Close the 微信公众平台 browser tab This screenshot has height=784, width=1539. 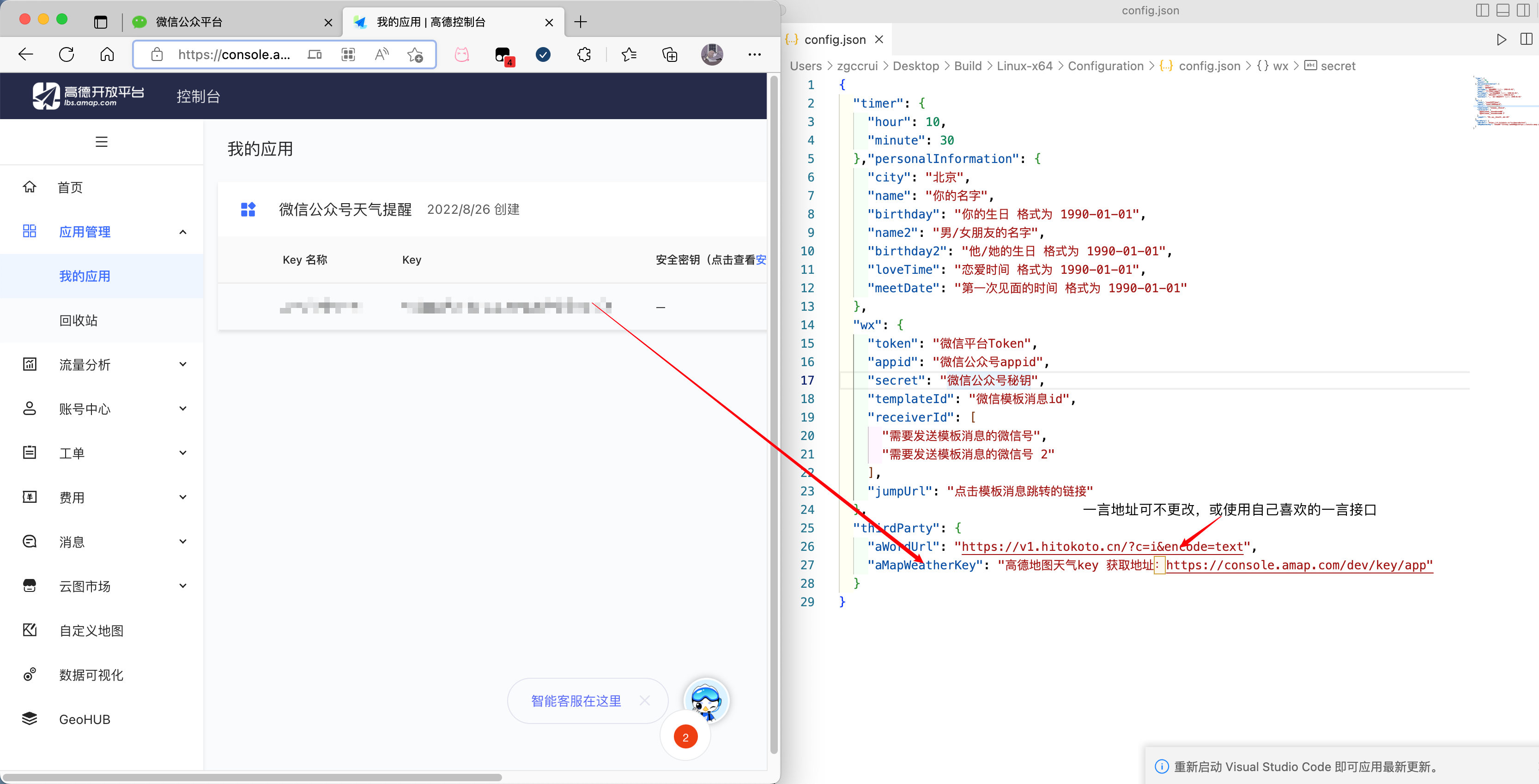coord(328,23)
